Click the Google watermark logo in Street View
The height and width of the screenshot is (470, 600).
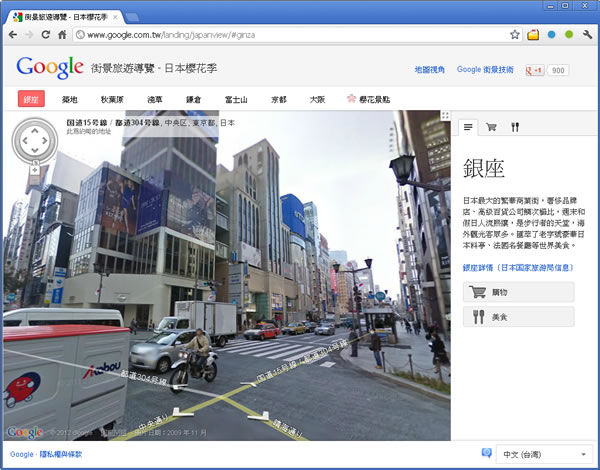click(24, 432)
